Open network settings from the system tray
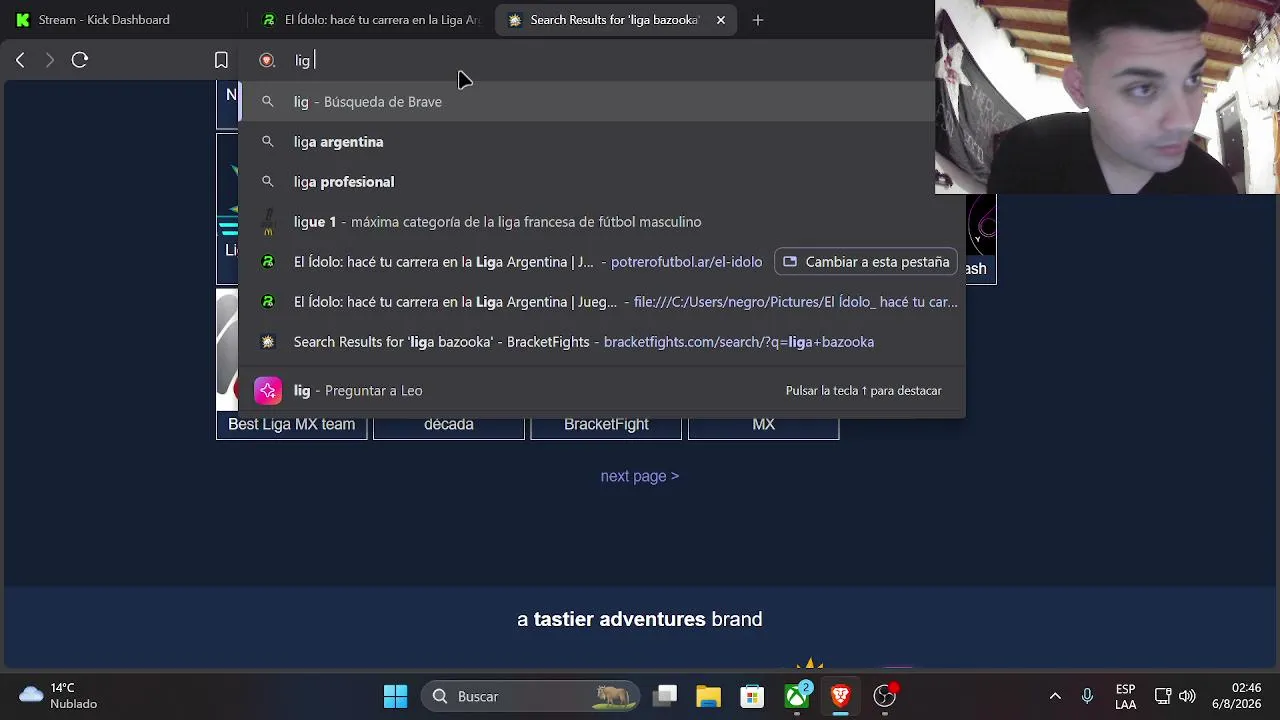Image resolution: width=1280 pixels, height=720 pixels. (1162, 696)
